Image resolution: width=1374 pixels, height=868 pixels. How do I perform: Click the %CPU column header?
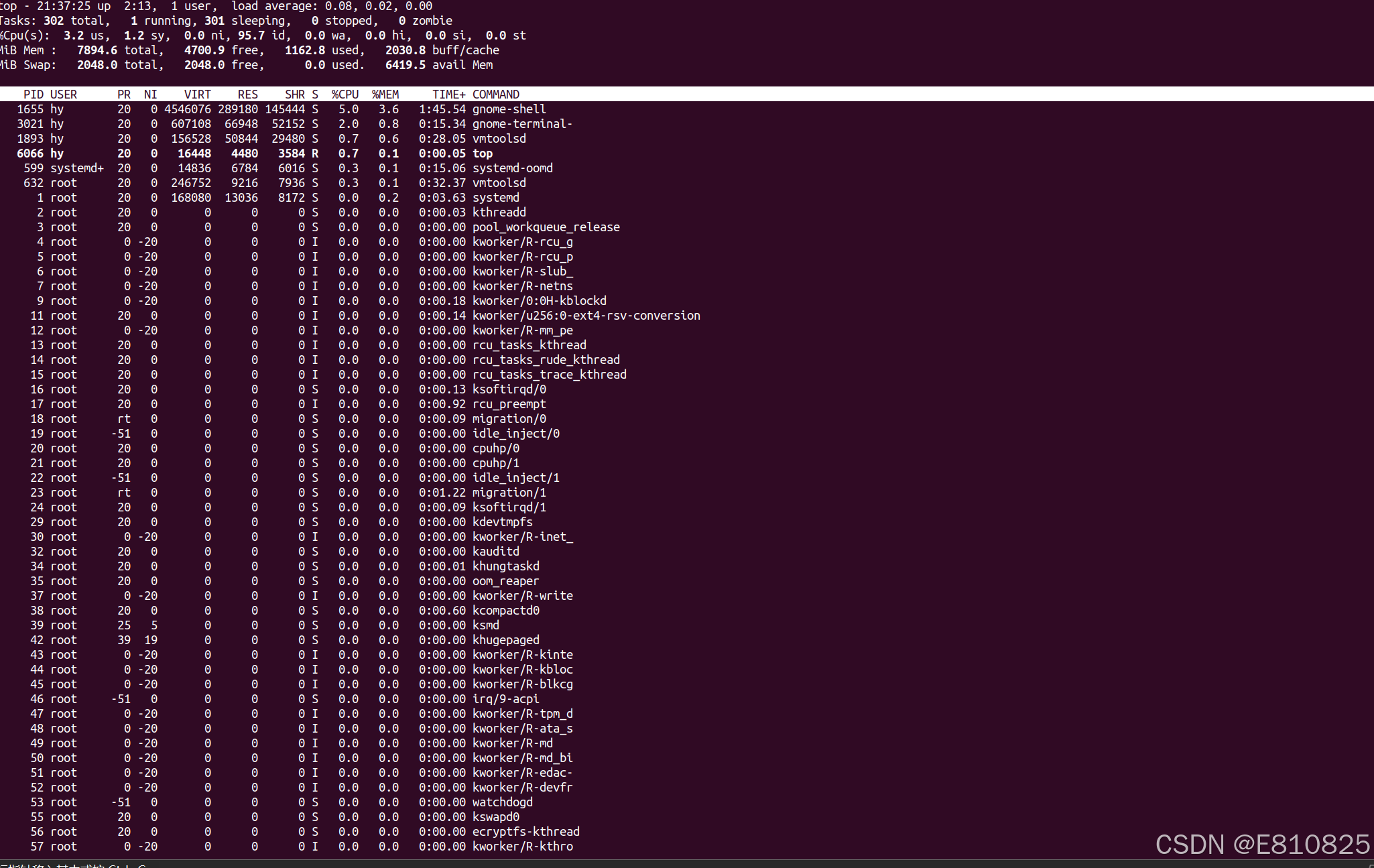click(345, 95)
